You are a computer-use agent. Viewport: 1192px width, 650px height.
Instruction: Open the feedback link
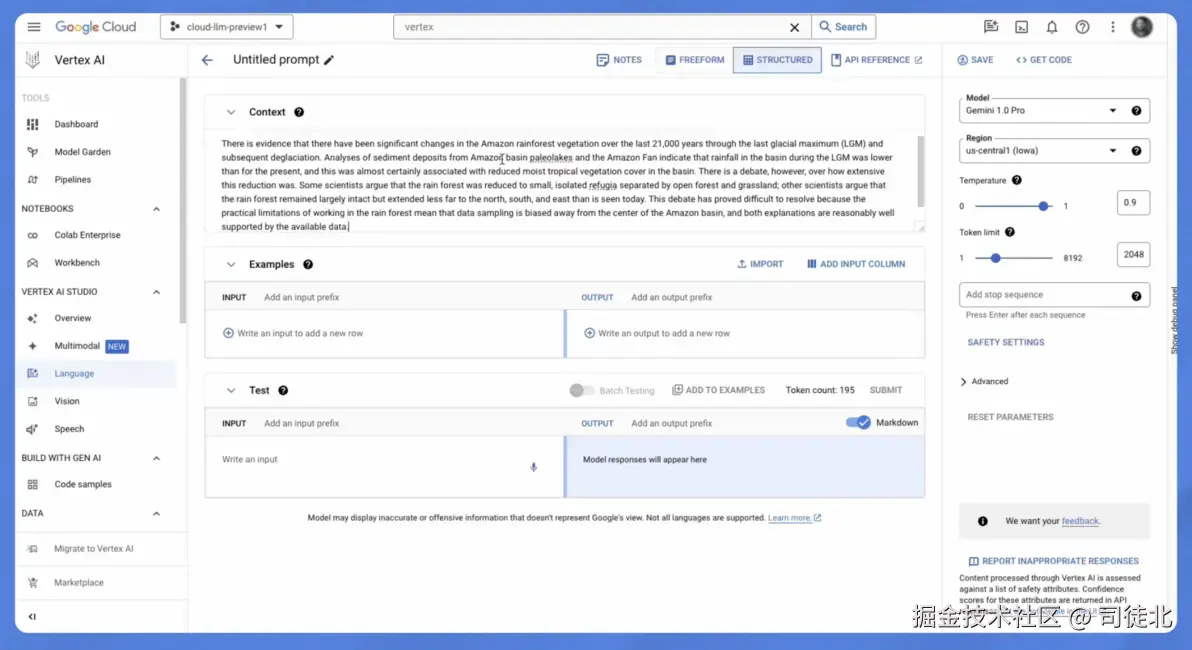point(1079,522)
